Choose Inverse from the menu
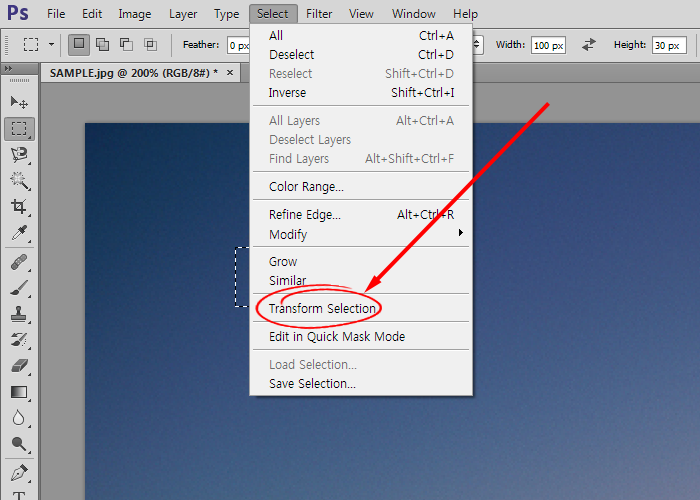The width and height of the screenshot is (700, 500). [x=361, y=92]
